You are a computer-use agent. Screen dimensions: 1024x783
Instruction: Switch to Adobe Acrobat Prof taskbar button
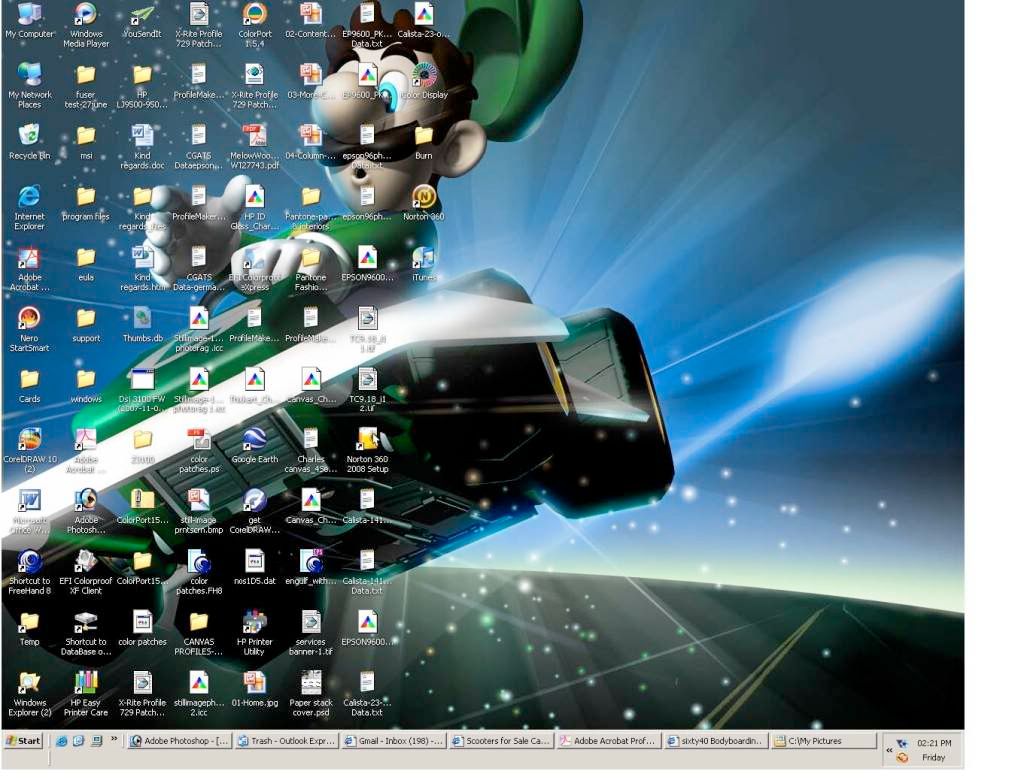[609, 741]
